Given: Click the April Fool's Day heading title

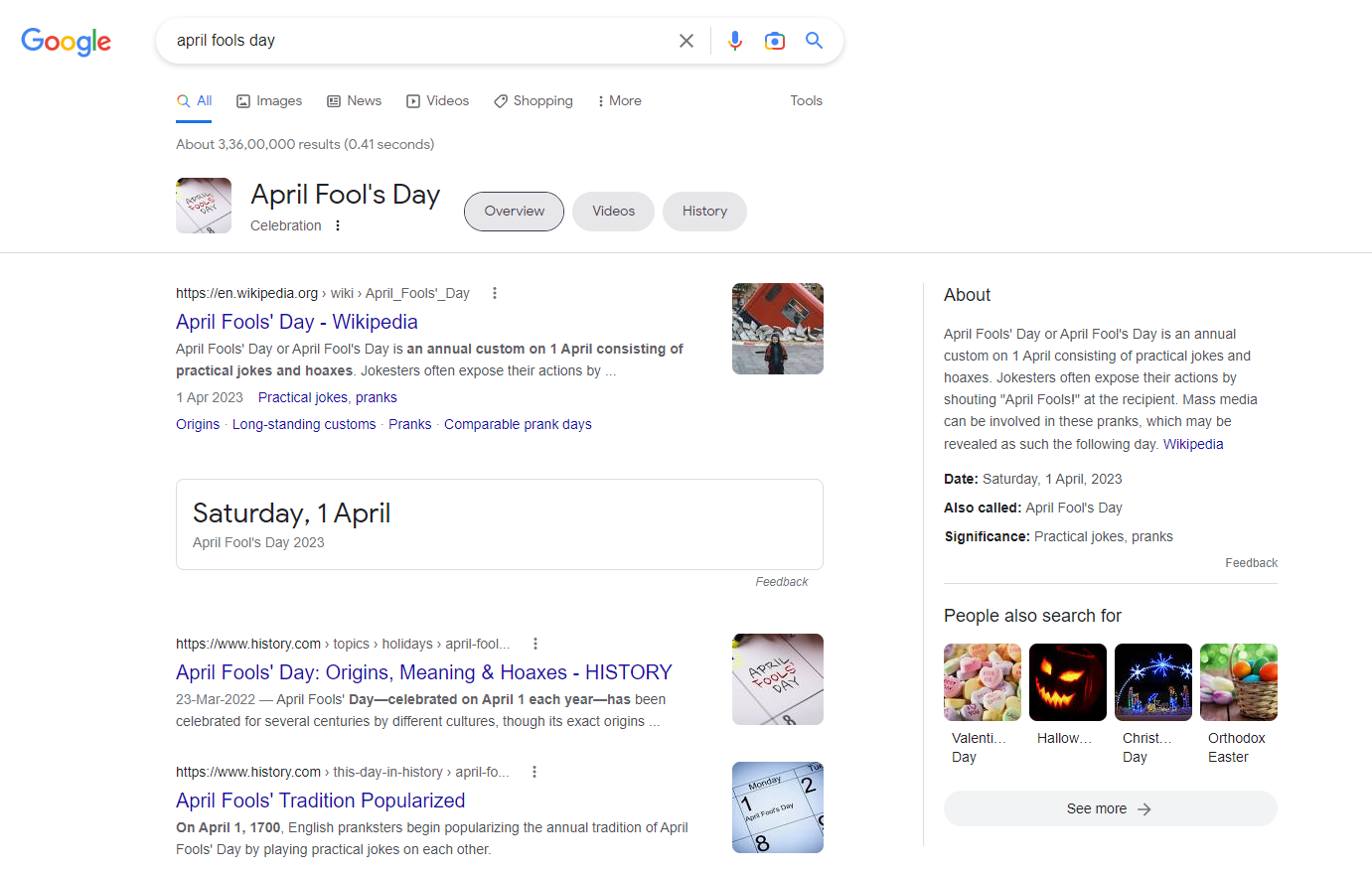Looking at the screenshot, I should coord(345,195).
